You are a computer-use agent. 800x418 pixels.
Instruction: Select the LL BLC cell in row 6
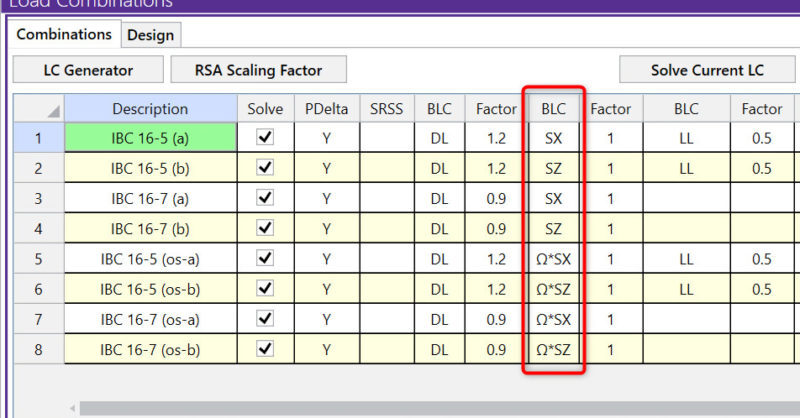(686, 289)
